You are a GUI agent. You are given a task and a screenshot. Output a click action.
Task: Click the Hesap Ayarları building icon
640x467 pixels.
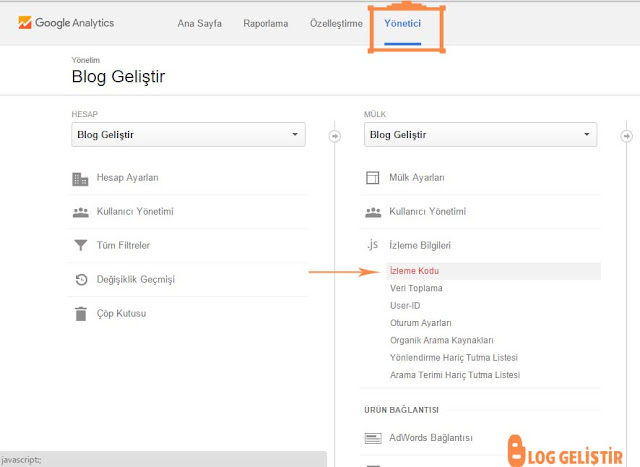pos(81,178)
